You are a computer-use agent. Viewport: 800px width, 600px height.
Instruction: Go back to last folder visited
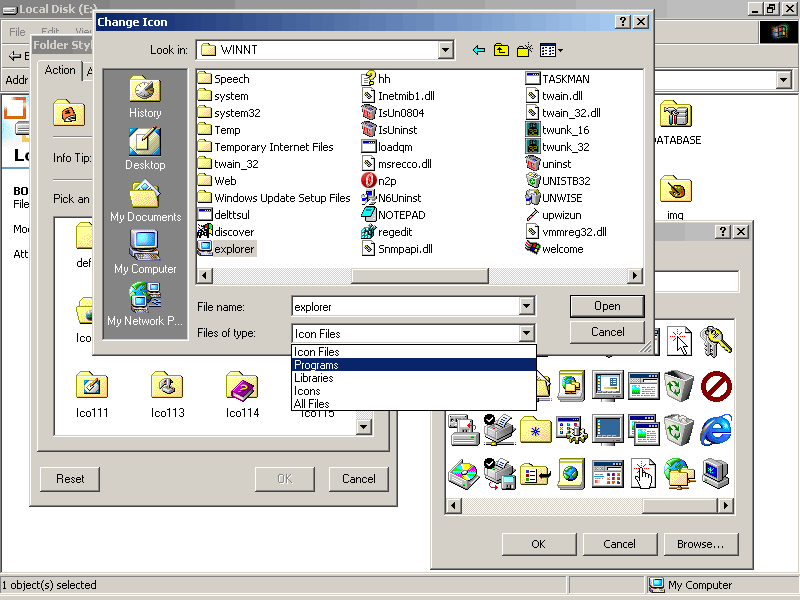coord(479,50)
